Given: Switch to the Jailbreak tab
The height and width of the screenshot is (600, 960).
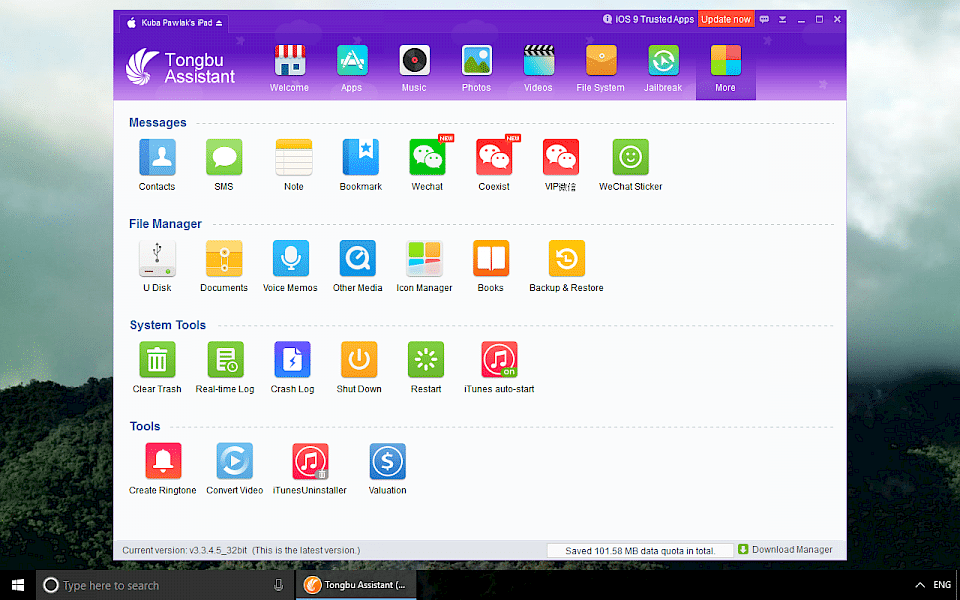Looking at the screenshot, I should 663,69.
